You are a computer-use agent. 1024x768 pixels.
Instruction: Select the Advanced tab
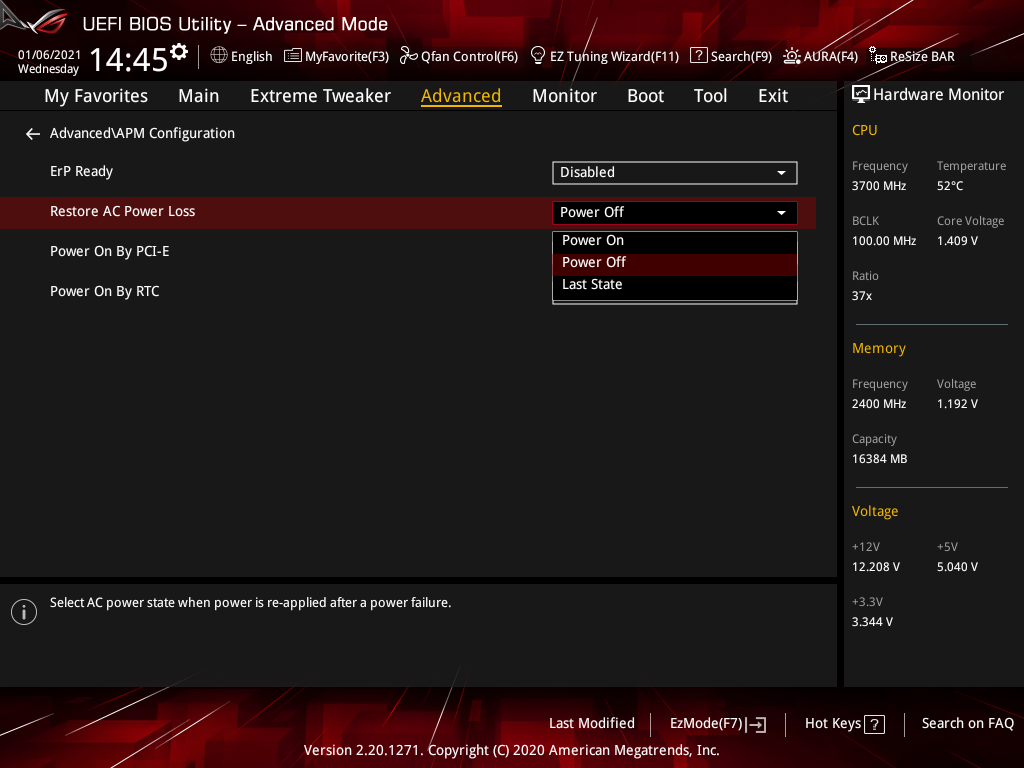click(x=461, y=96)
